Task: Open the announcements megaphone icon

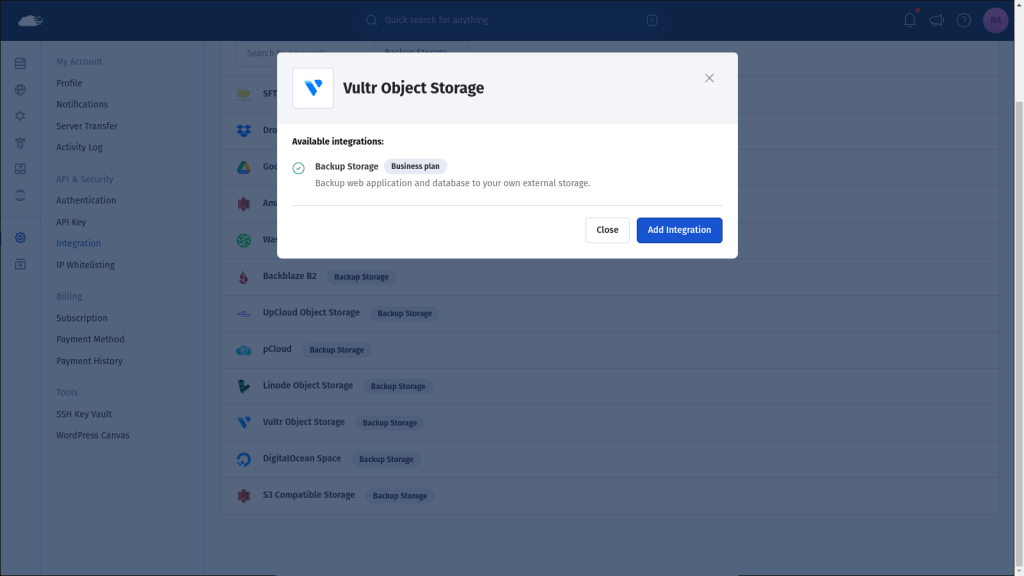Action: coord(936,20)
